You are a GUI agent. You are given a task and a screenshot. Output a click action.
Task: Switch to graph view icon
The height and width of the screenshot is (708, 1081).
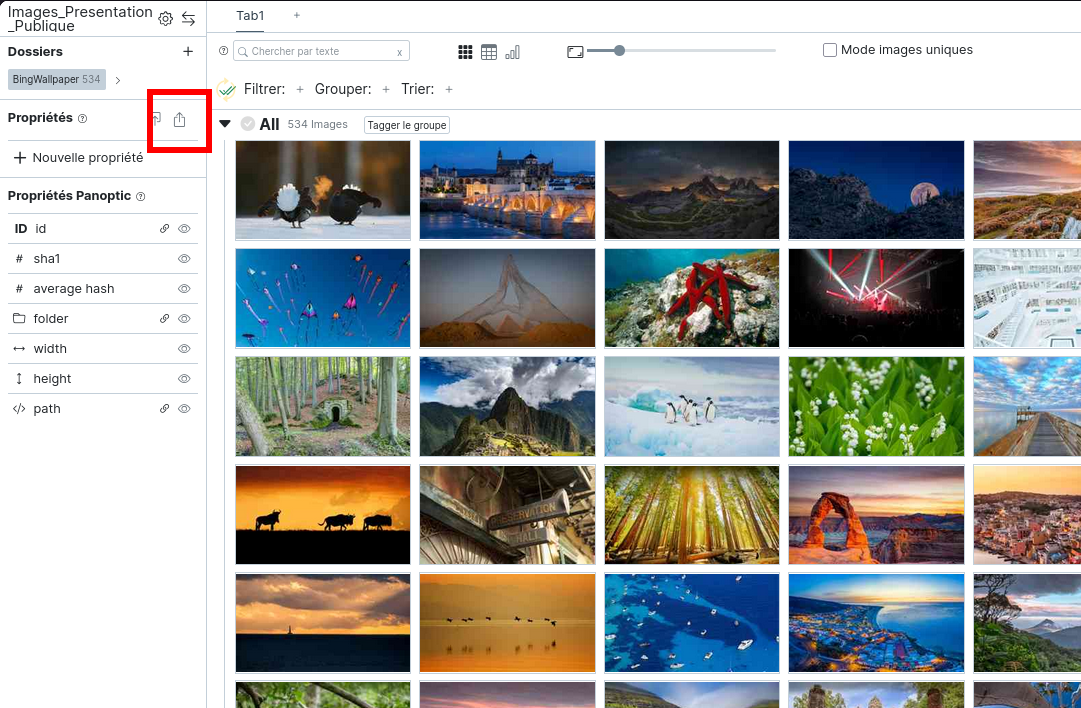click(512, 52)
